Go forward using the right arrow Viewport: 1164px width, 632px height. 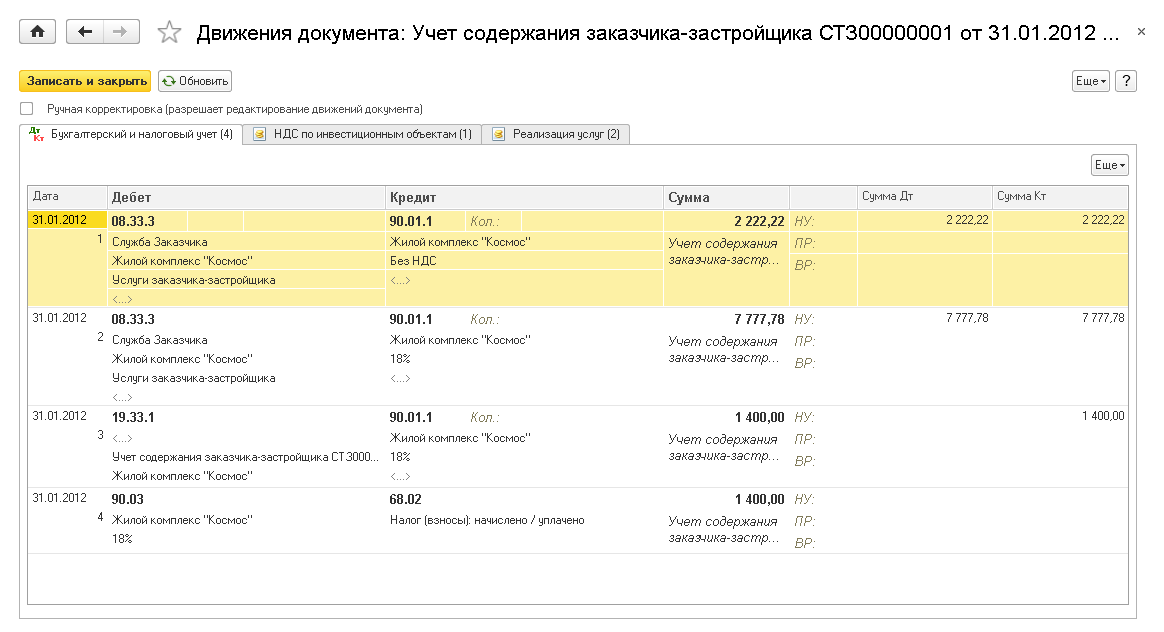click(120, 32)
